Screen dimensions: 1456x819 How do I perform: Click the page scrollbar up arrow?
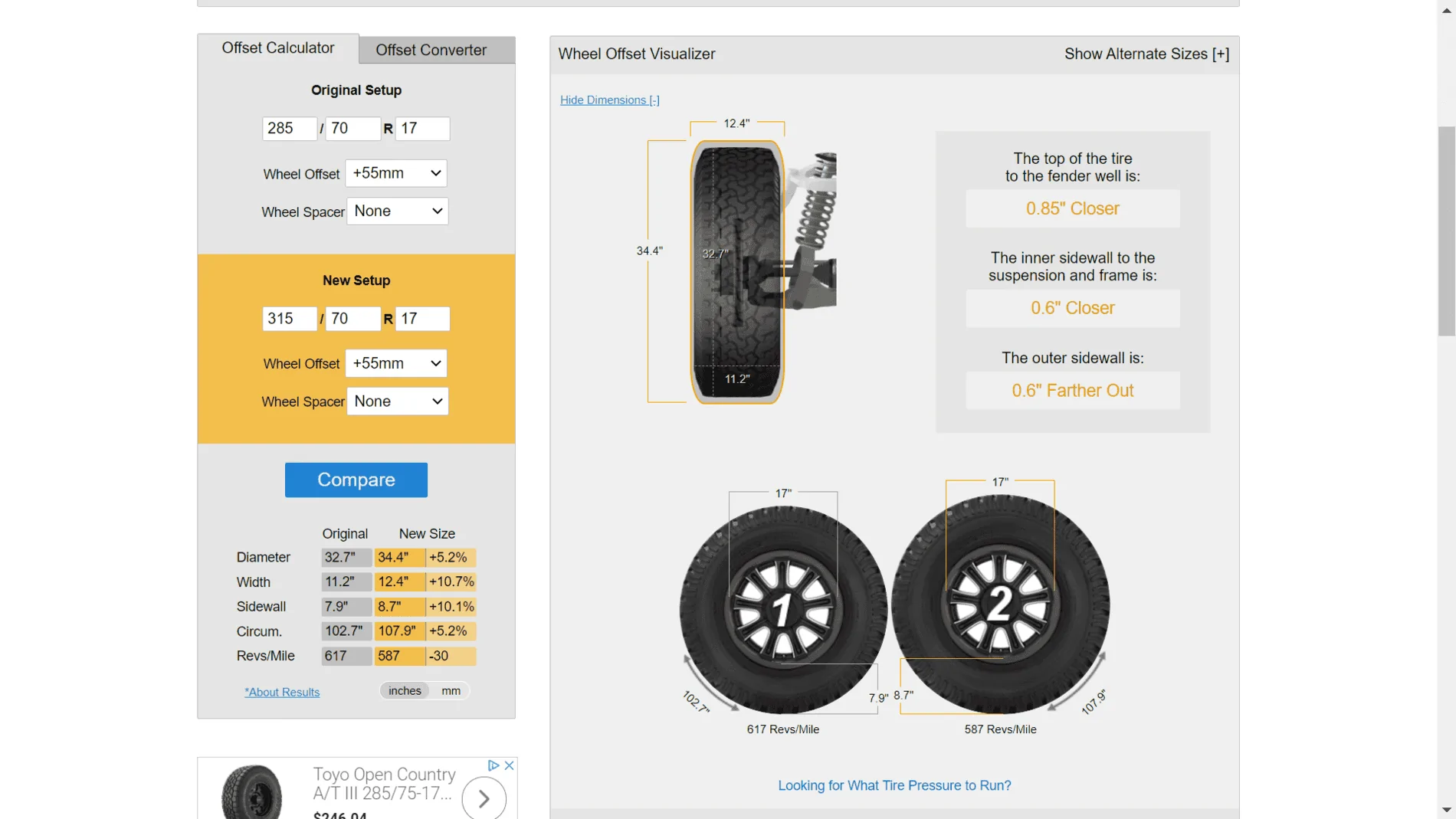pos(1446,10)
